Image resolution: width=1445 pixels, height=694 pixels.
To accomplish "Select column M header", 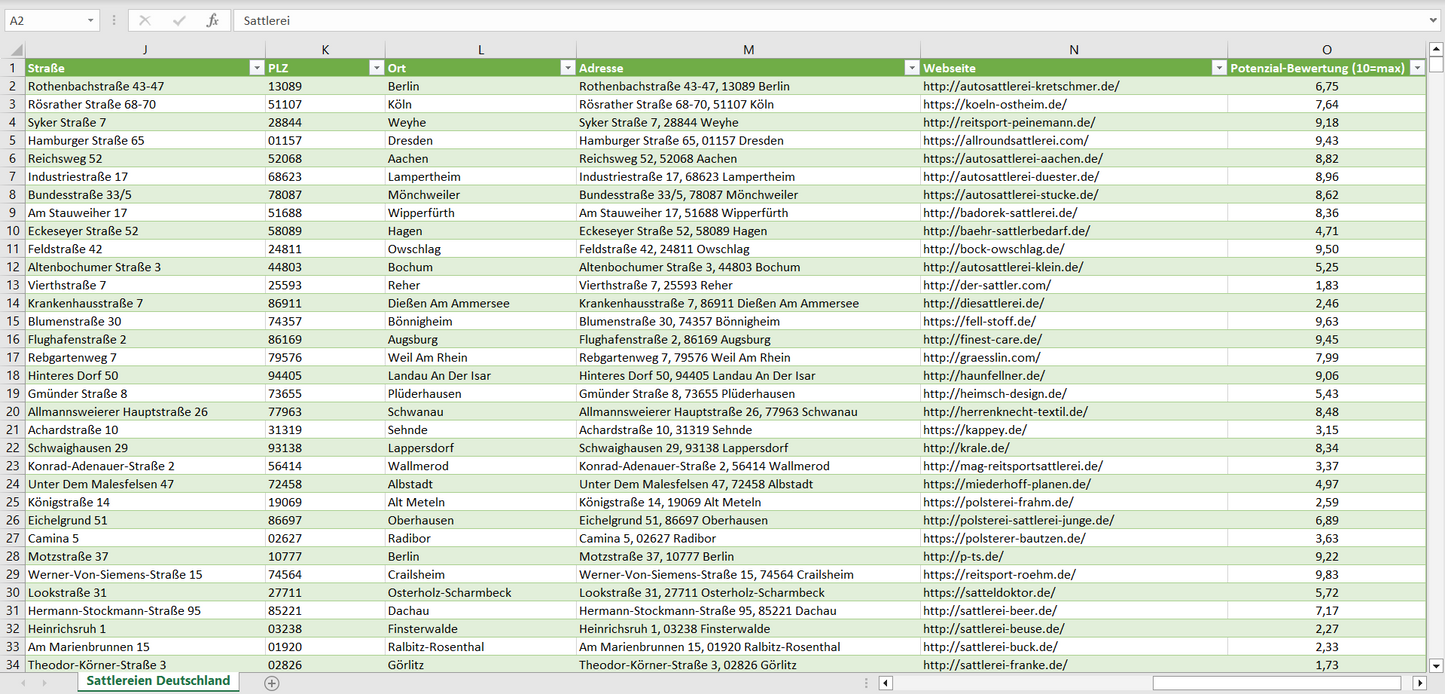I will tap(749, 50).
